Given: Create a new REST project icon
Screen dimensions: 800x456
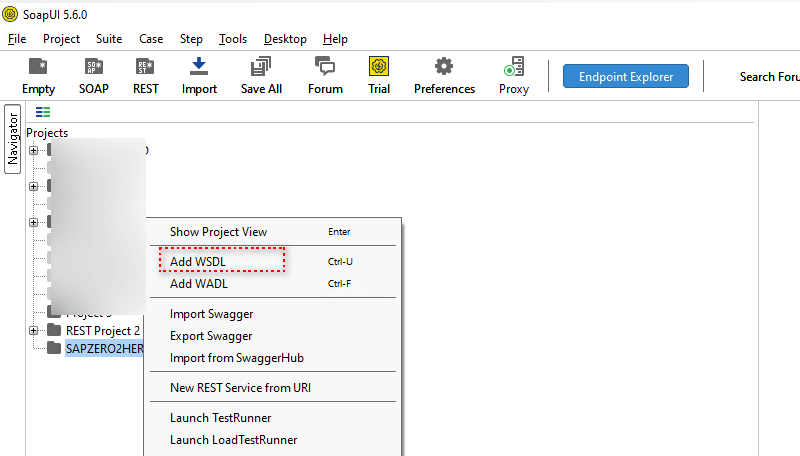Looking at the screenshot, I should tap(145, 67).
